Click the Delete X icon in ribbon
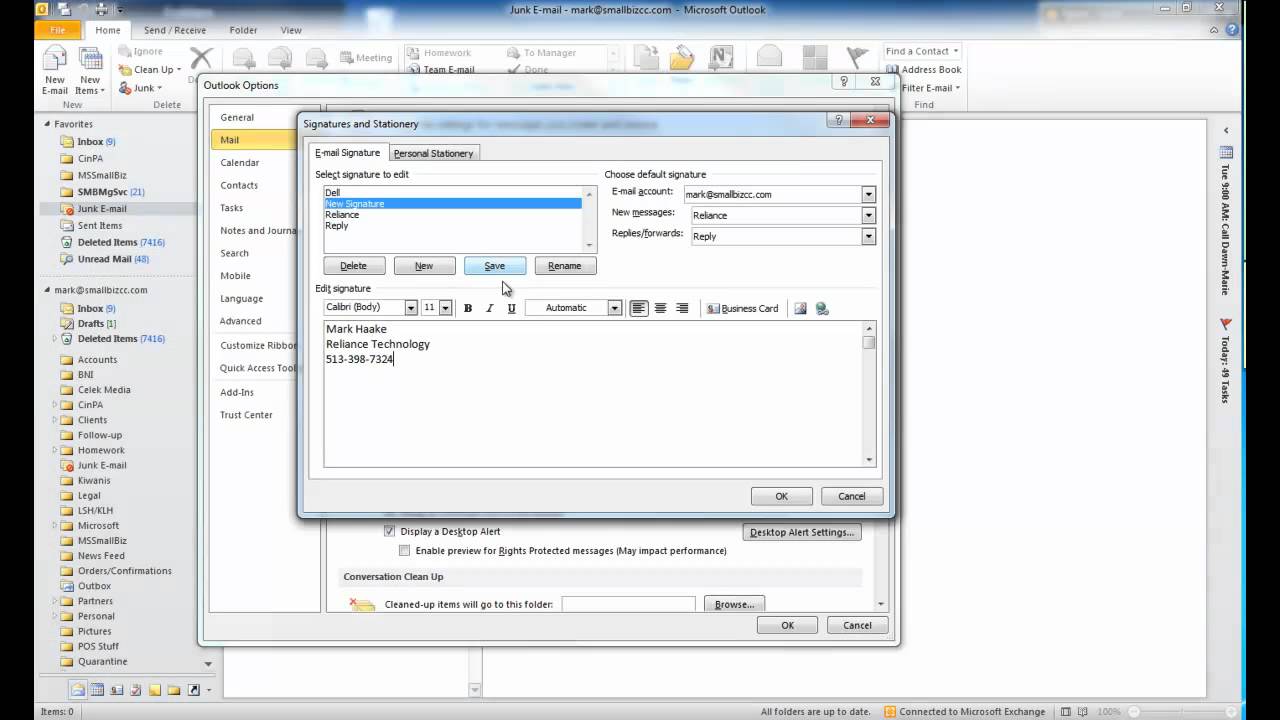The image size is (1280, 720). click(201, 59)
